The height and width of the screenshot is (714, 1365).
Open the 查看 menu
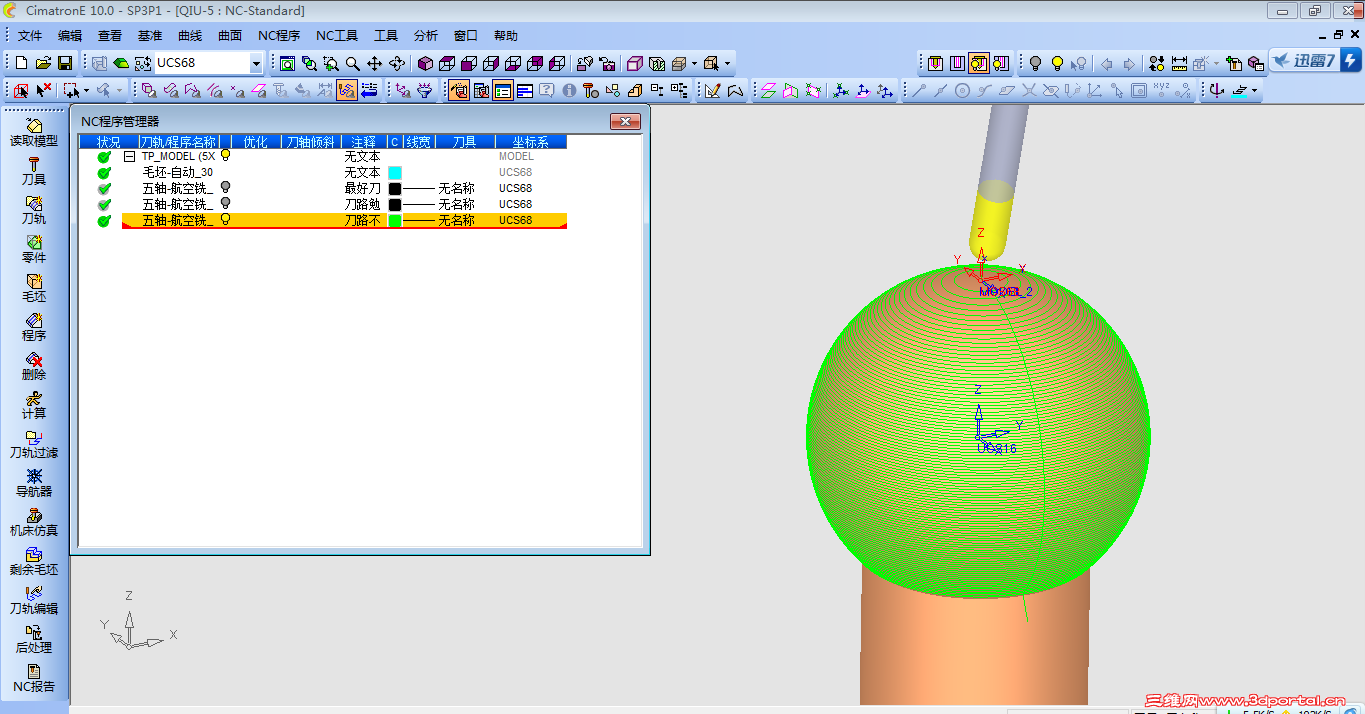tap(110, 36)
